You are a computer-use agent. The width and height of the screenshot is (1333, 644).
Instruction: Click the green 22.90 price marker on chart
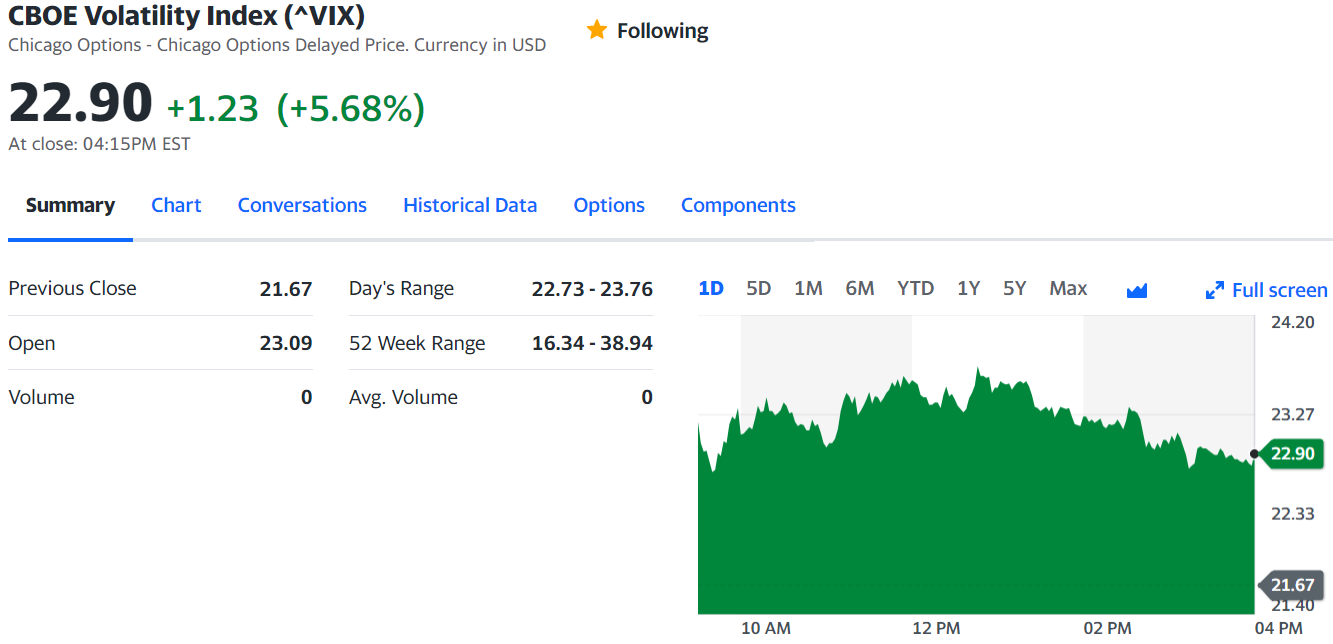(1291, 454)
